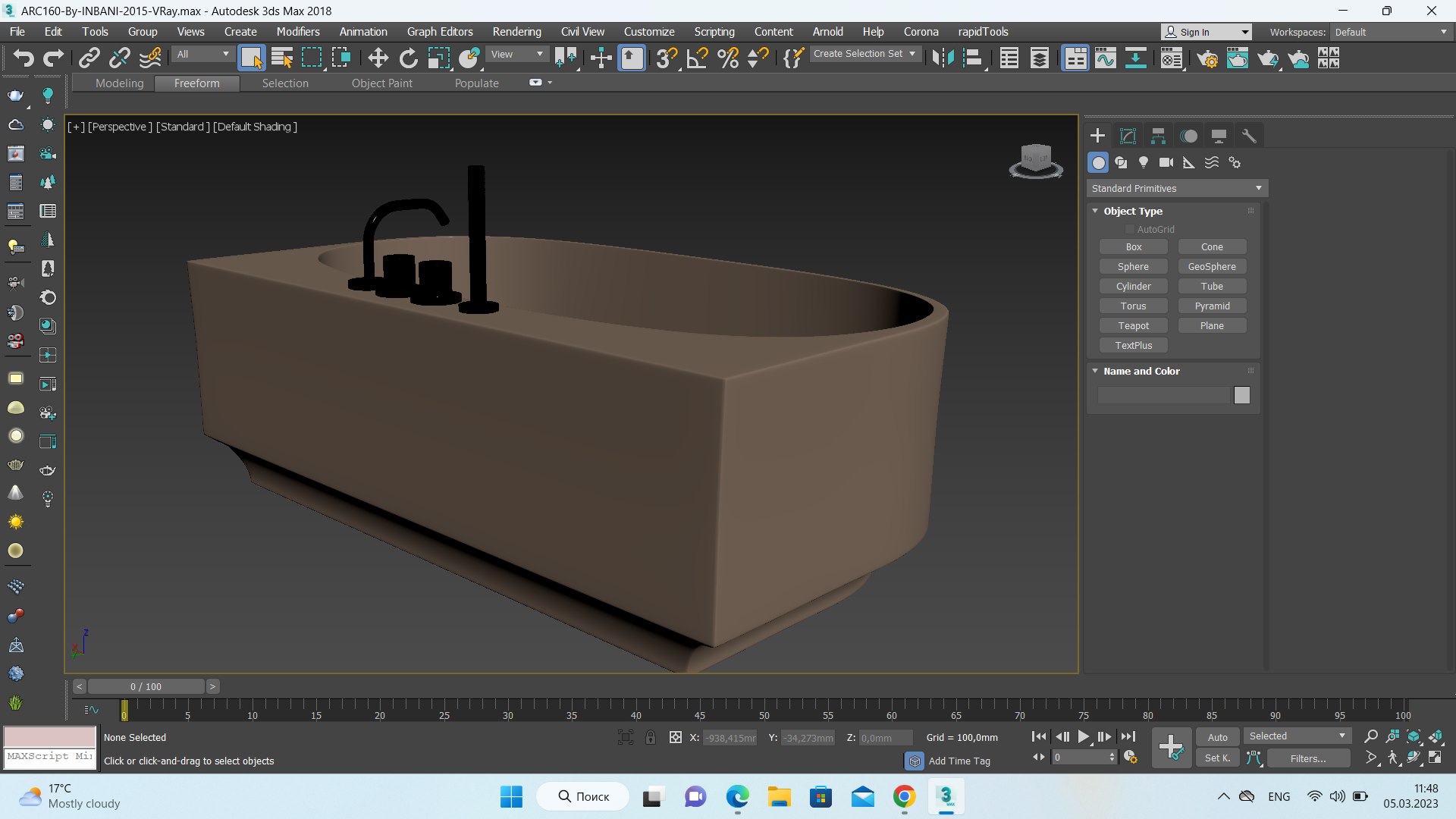
Task: Open the View coordinate system dropdown
Action: click(517, 54)
